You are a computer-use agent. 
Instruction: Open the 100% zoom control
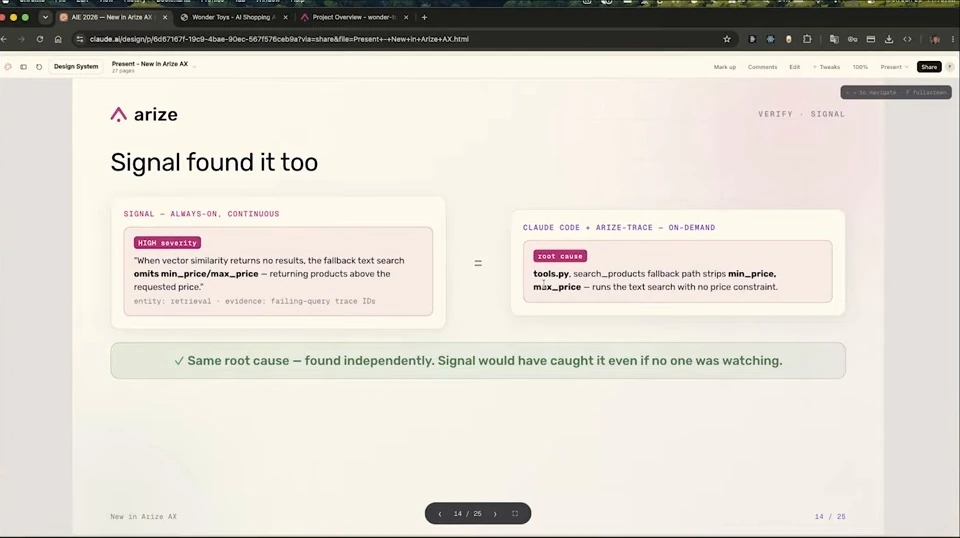click(x=860, y=67)
